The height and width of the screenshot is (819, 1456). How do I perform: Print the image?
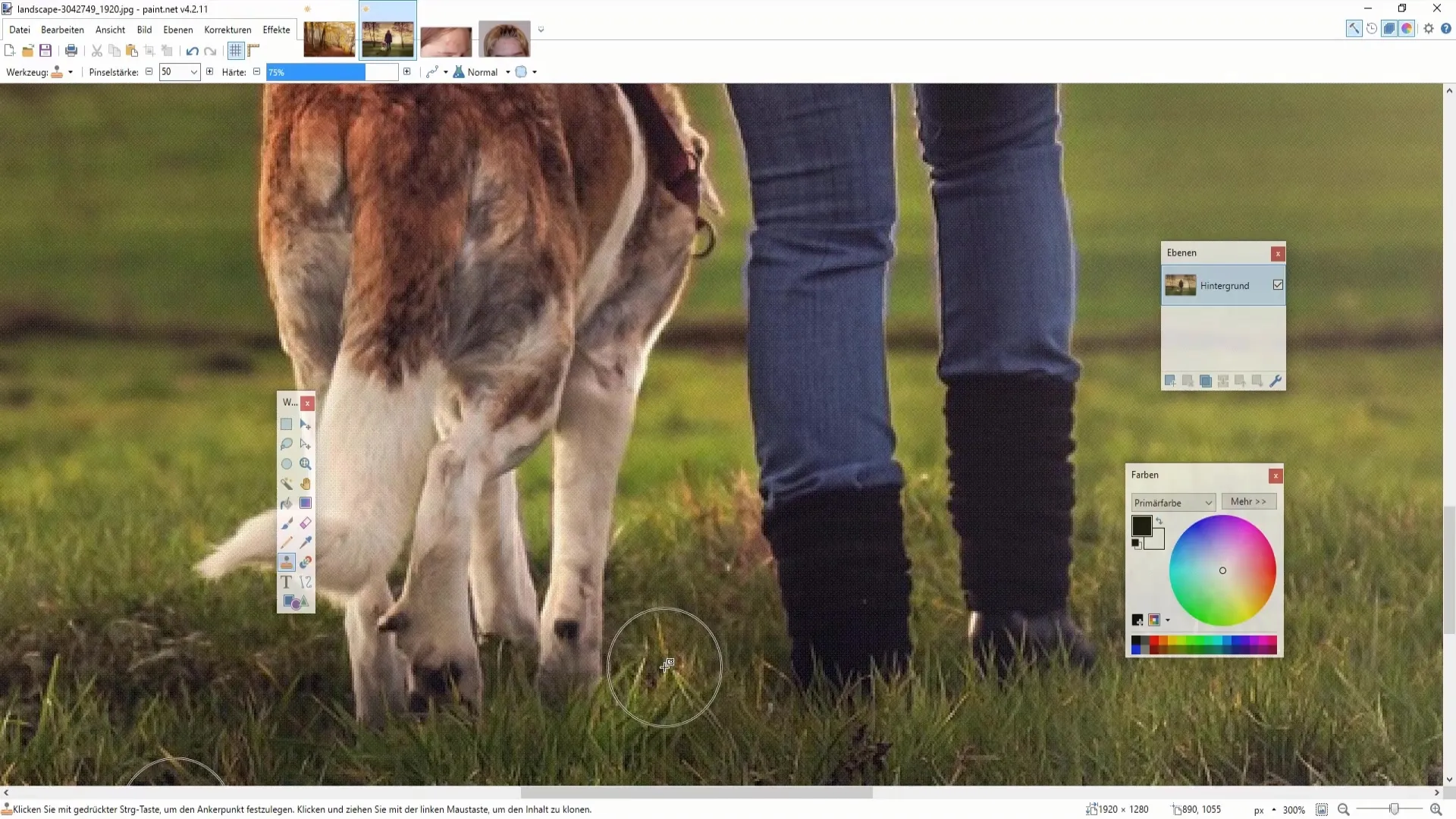(71, 51)
